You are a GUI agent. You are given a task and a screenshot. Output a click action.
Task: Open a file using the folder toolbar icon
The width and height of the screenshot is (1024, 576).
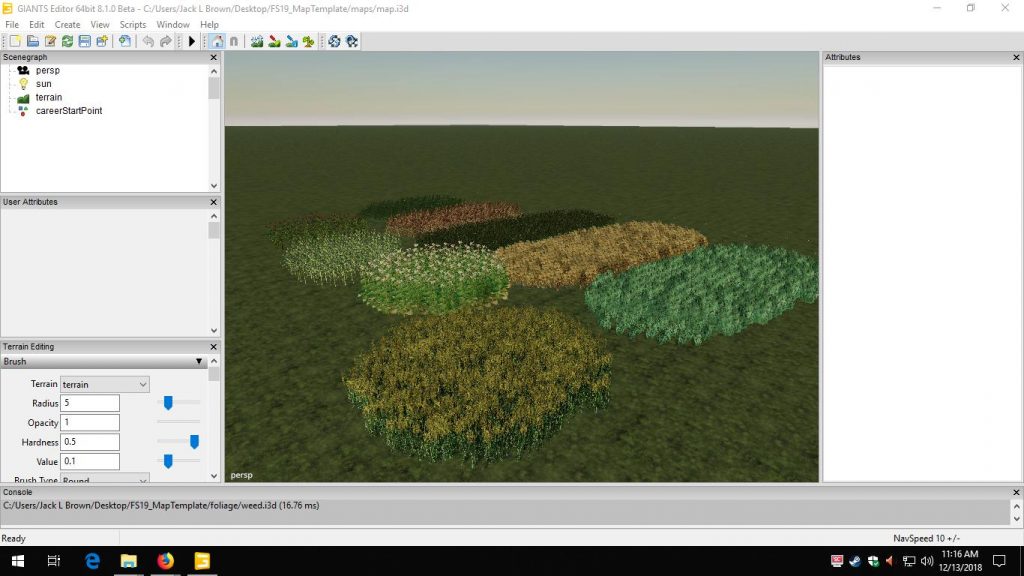[x=33, y=41]
